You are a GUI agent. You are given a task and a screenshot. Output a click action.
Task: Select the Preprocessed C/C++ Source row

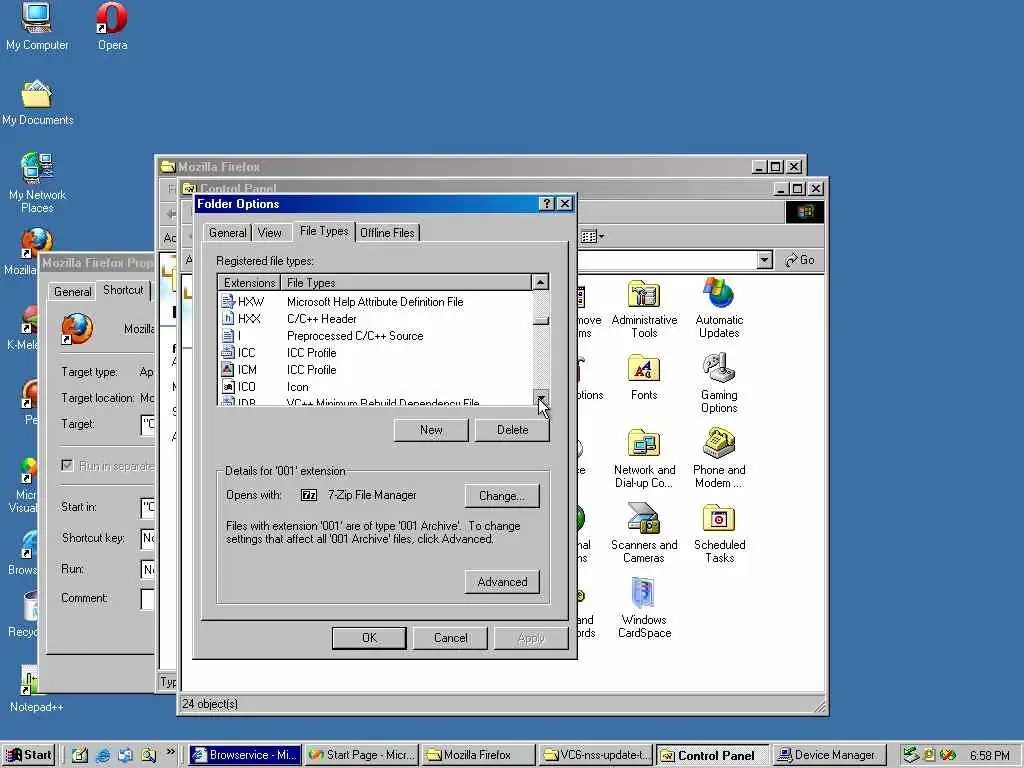click(x=376, y=336)
